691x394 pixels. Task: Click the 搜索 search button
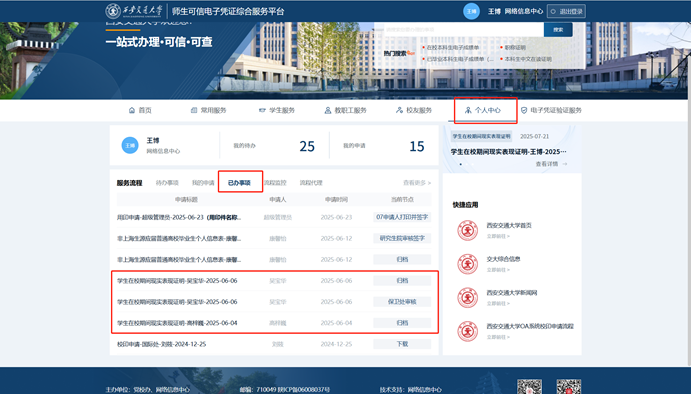pos(558,30)
